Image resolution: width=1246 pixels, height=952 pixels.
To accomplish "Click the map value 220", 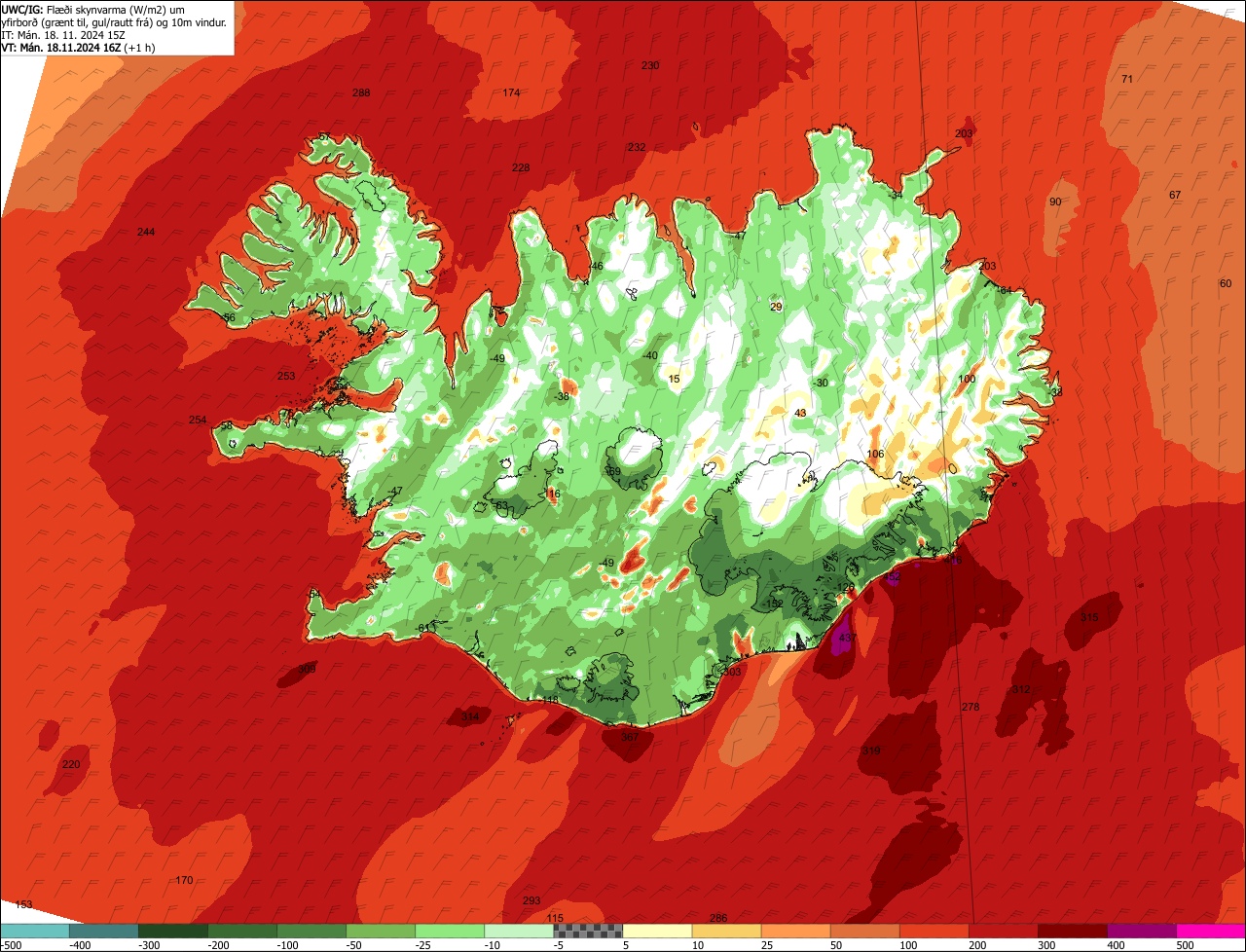I will [71, 764].
